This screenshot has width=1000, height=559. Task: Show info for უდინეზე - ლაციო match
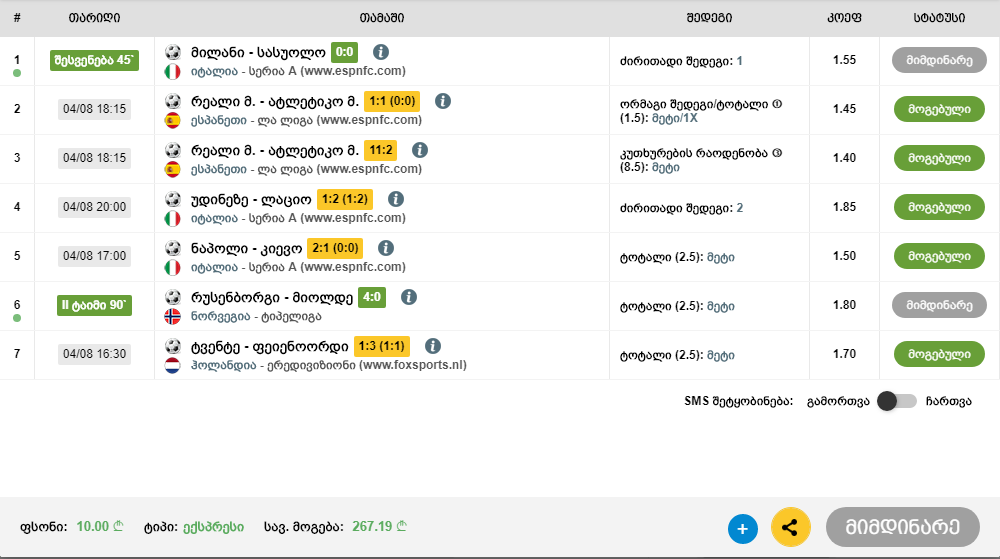click(x=395, y=199)
